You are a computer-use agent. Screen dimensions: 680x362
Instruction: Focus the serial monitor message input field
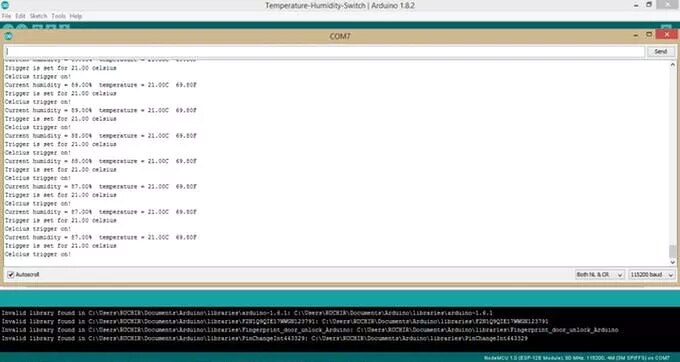[324, 52]
